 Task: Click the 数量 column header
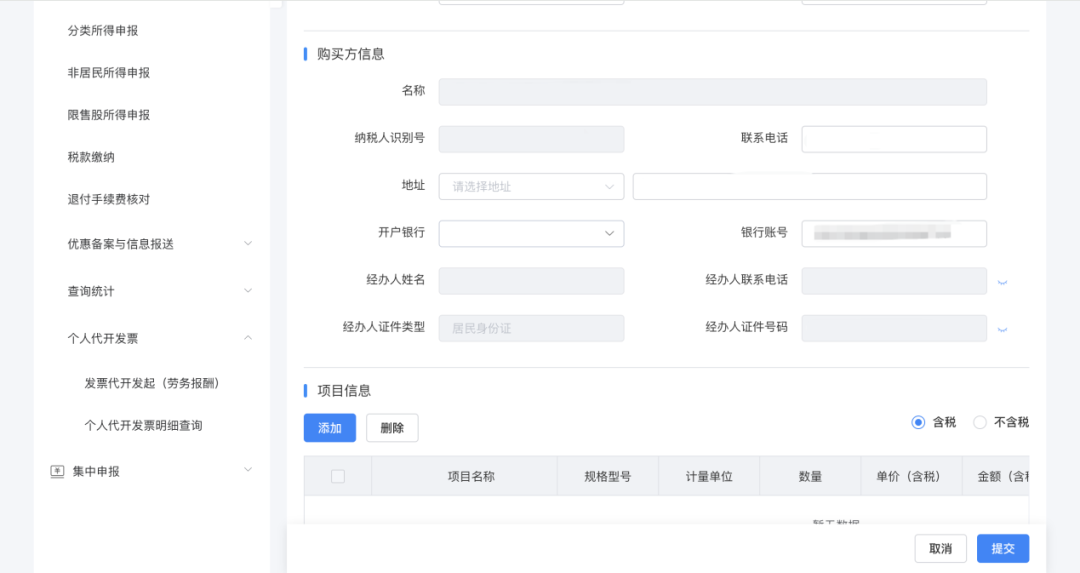coord(810,476)
